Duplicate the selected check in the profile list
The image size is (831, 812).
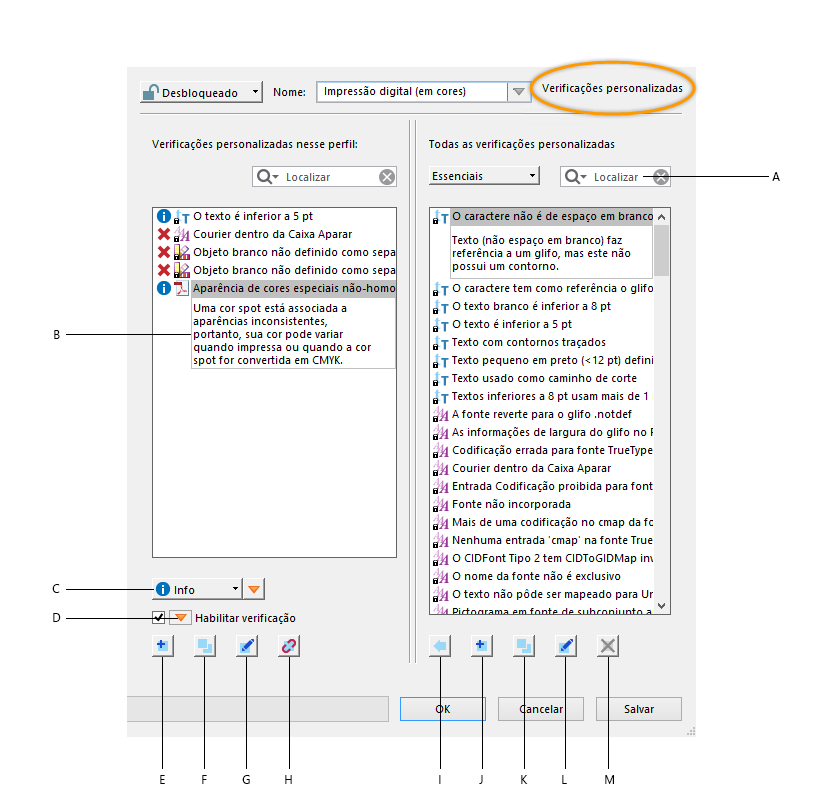(205, 646)
